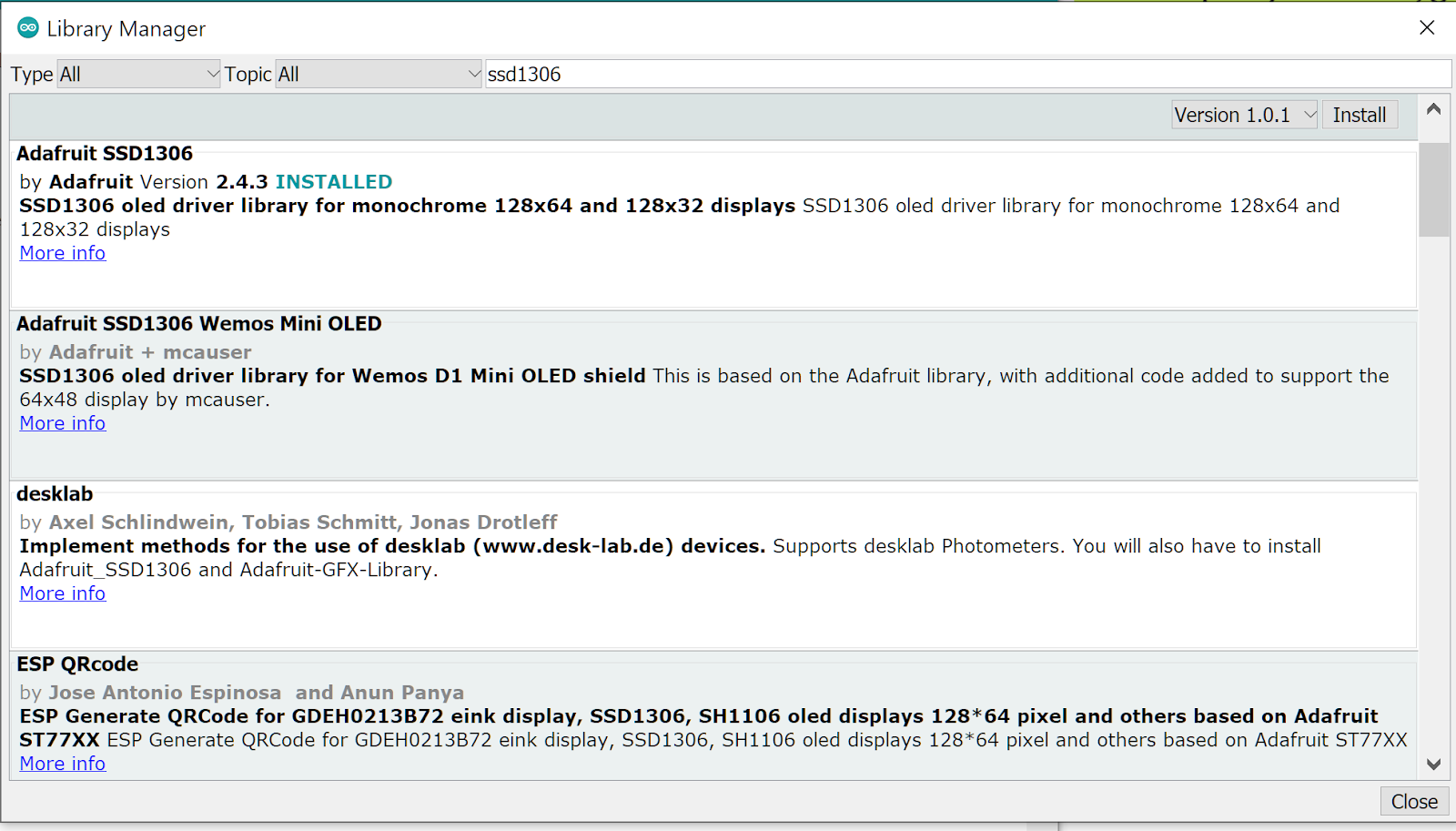The height and width of the screenshot is (831, 1456).
Task: Click the Install button
Action: point(1360,115)
